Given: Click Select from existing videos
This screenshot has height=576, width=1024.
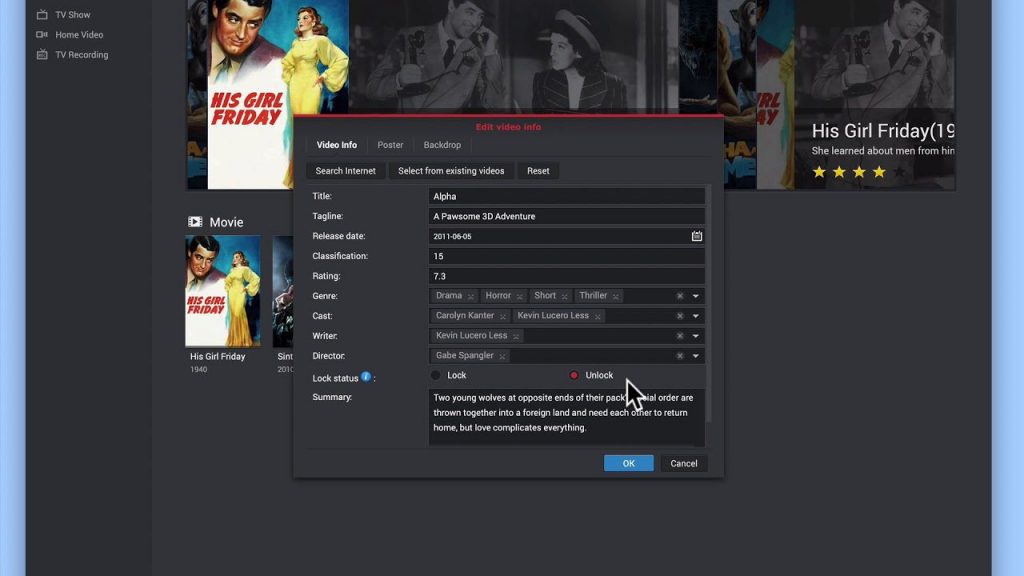Looking at the screenshot, I should [451, 171].
